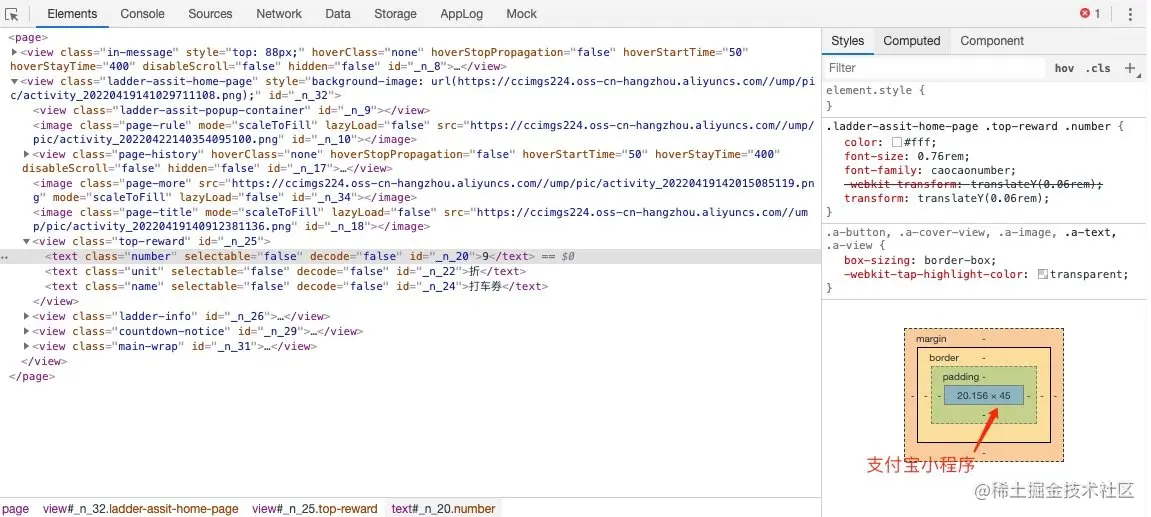The width and height of the screenshot is (1151, 517).
Task: Open the Network tab
Action: click(x=279, y=14)
